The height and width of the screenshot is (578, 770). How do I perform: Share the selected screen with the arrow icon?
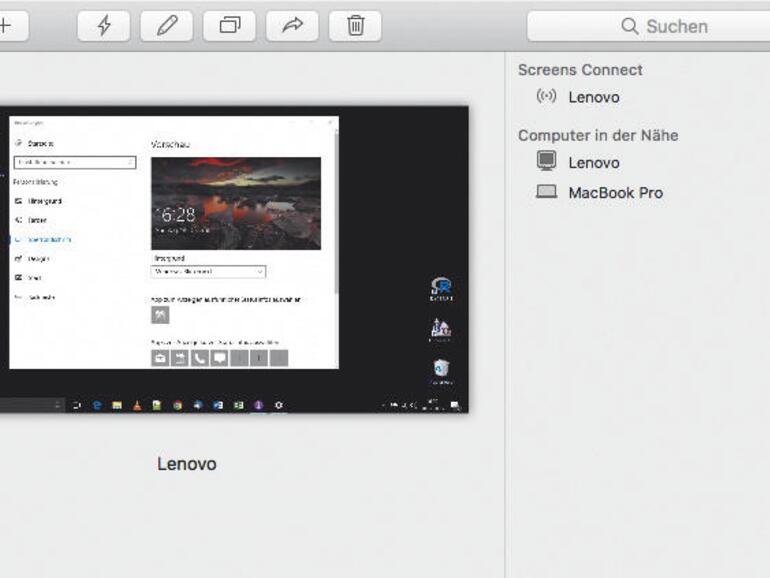[292, 26]
